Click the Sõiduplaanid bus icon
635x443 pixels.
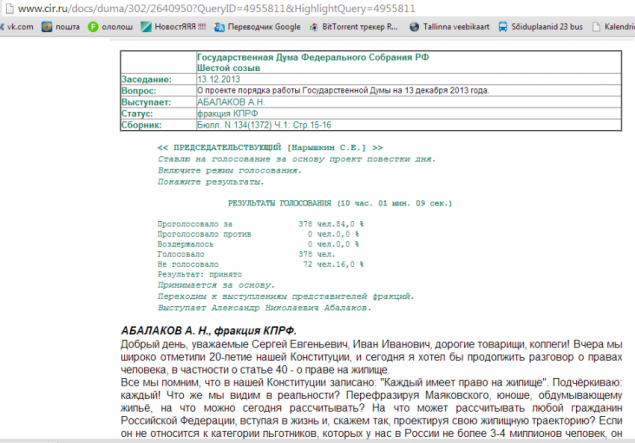point(503,27)
